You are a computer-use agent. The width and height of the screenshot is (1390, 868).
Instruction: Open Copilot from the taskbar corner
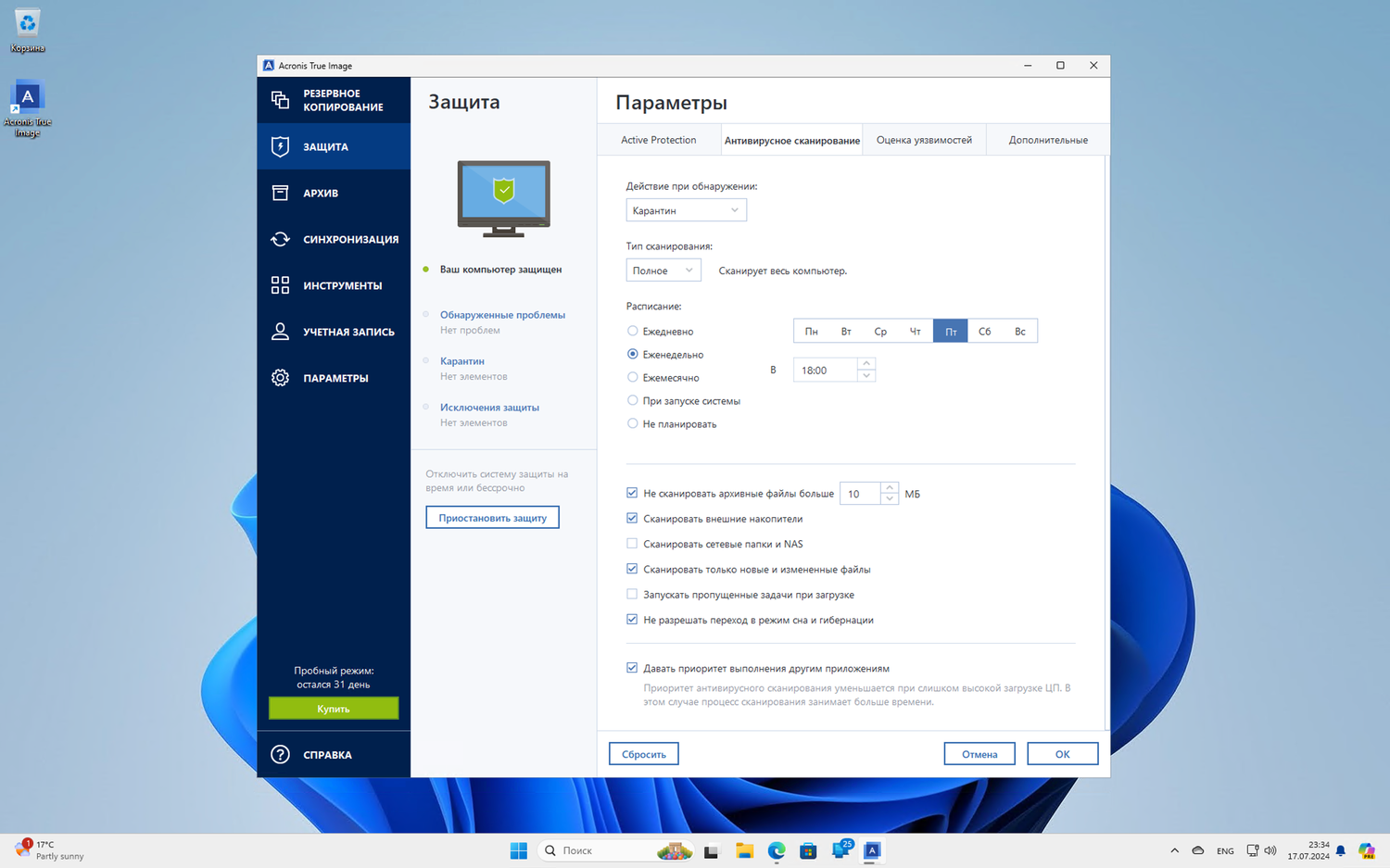click(x=1367, y=850)
